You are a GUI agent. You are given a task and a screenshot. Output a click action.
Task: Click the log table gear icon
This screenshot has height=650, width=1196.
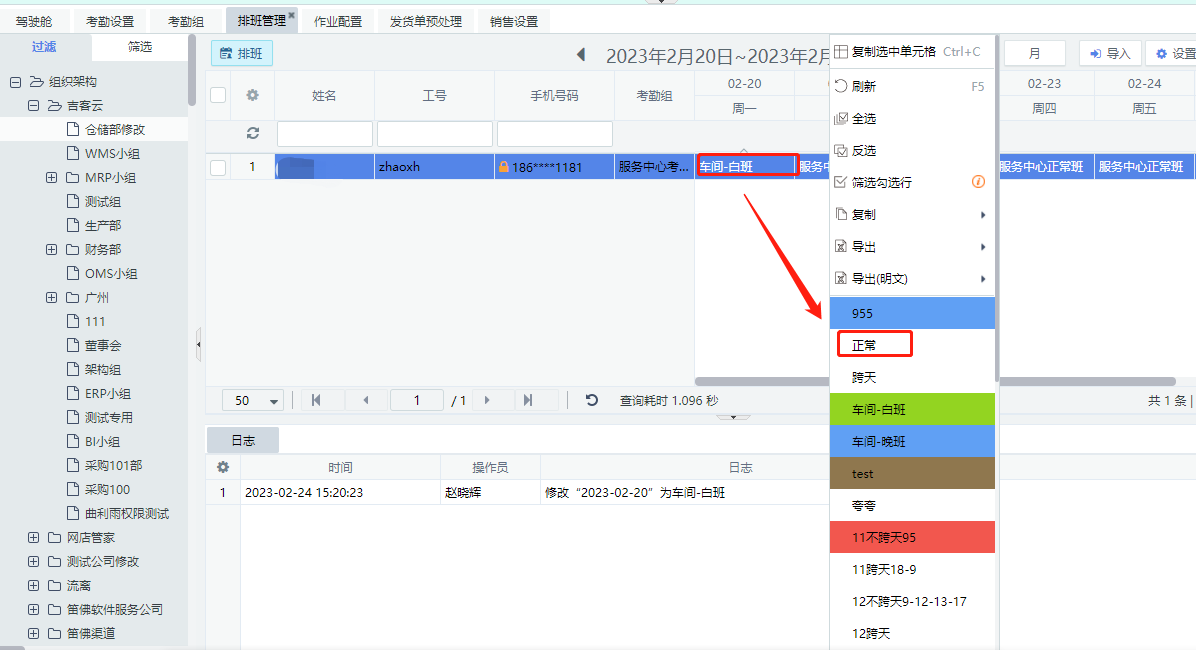223,467
